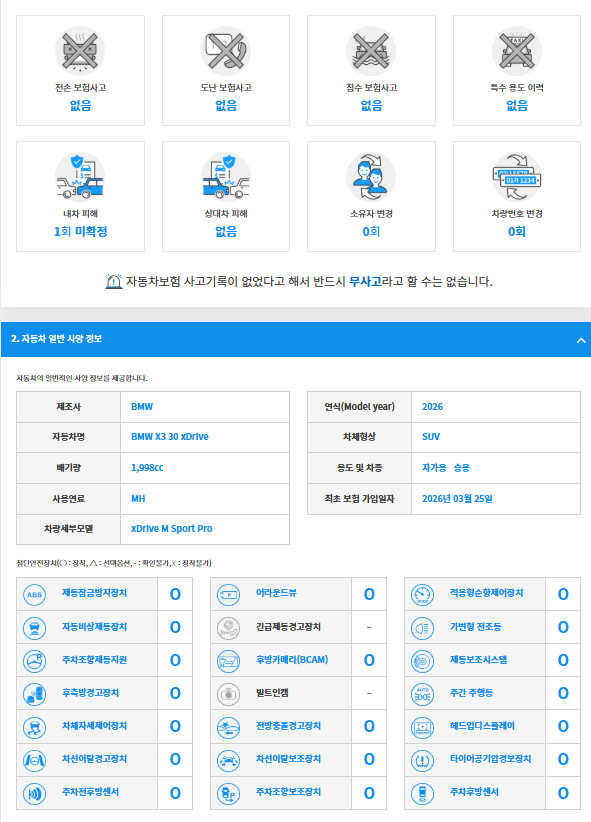Click the xDrive M Sport Pro value
Viewport: 591px width, 822px height.
click(x=171, y=529)
